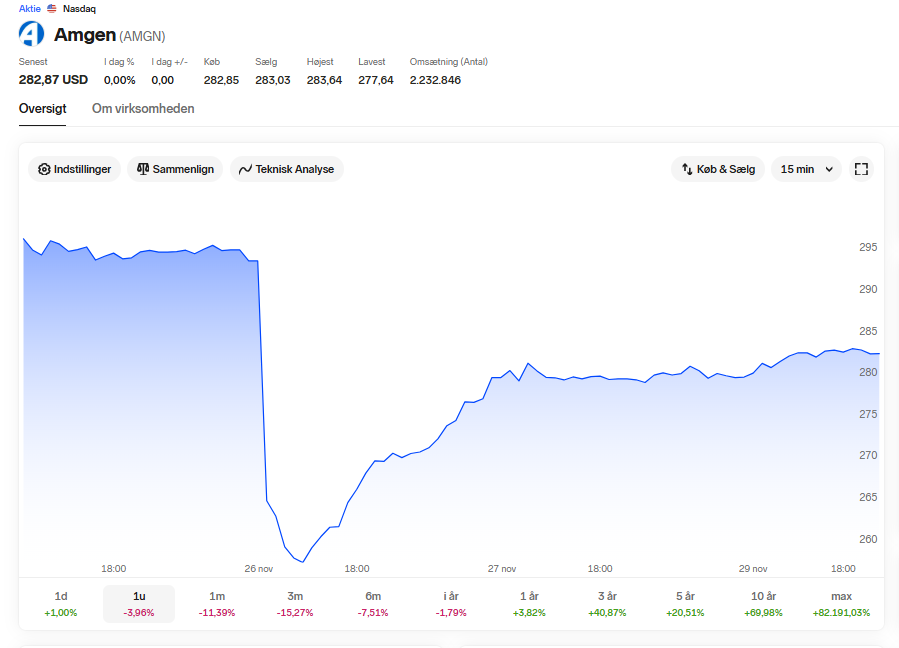Open the Om virksomheden tab
Screen dimensions: 899x648
143,108
